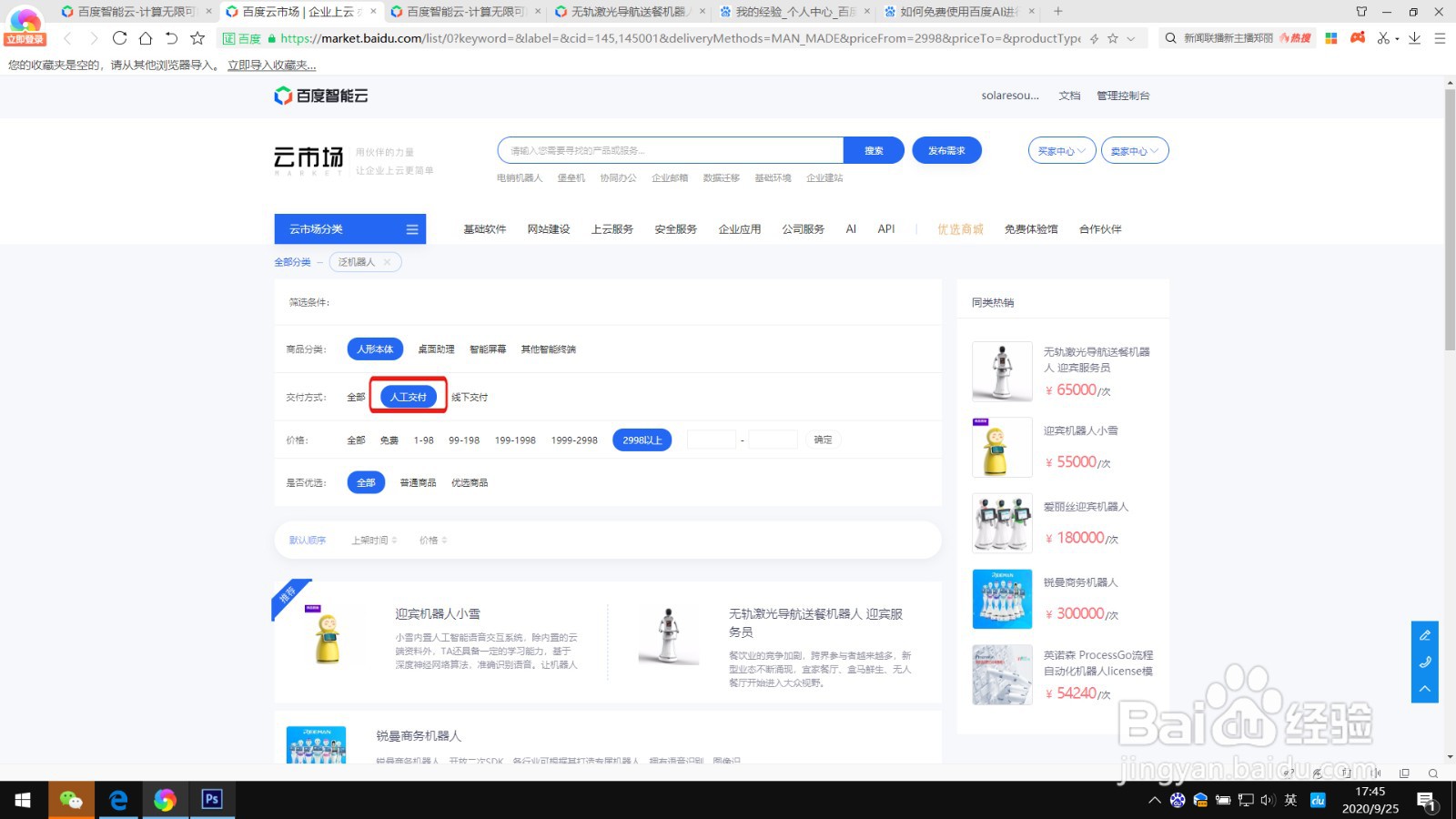Open 管理控制台 link
Image resolution: width=1456 pixels, height=819 pixels.
point(1123,96)
